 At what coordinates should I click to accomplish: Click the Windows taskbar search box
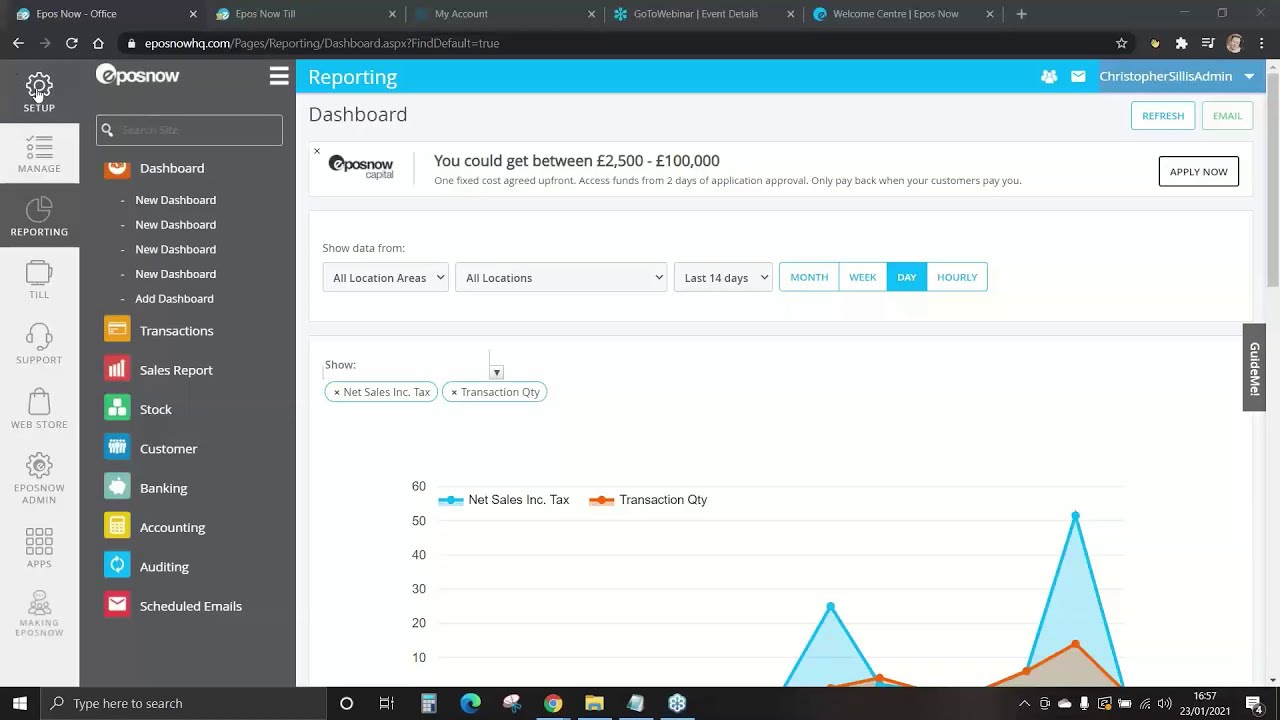pos(185,703)
